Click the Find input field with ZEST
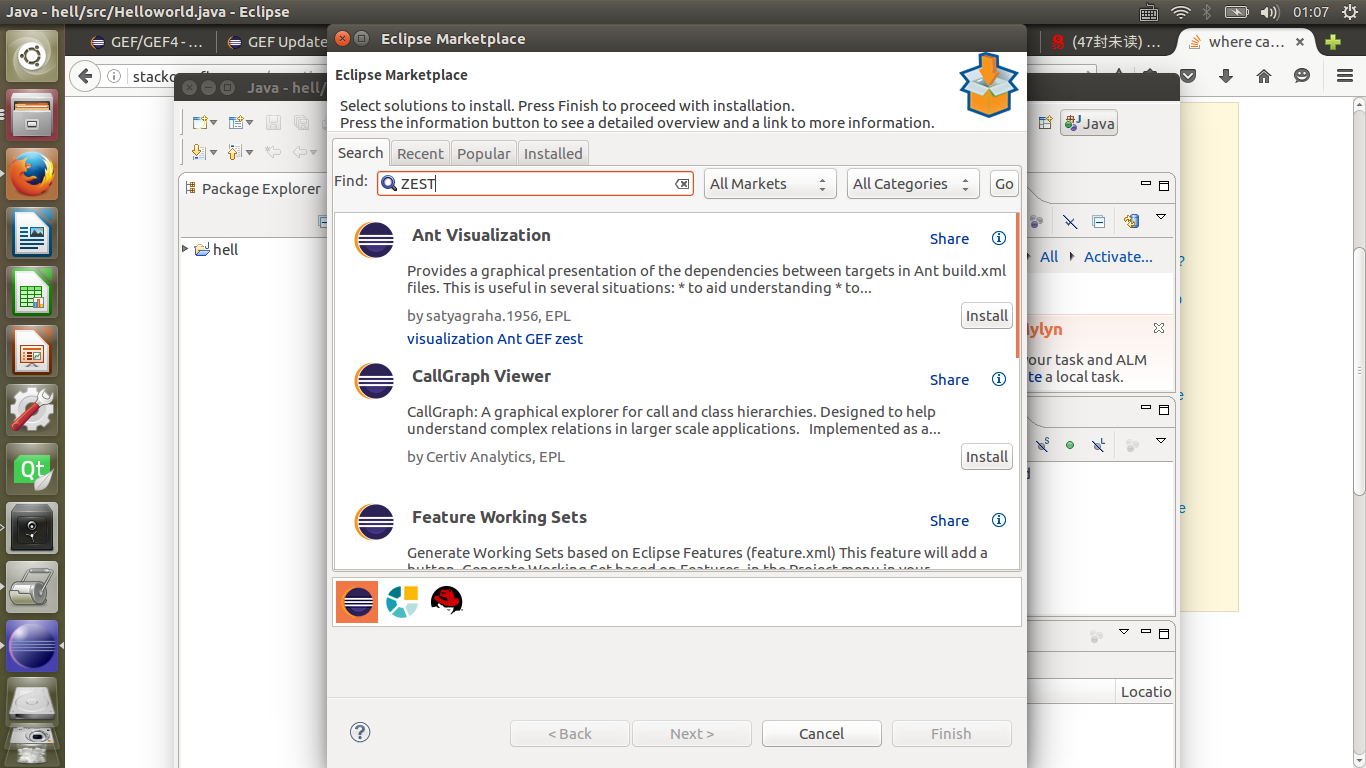Image resolution: width=1366 pixels, height=768 pixels. coord(535,184)
